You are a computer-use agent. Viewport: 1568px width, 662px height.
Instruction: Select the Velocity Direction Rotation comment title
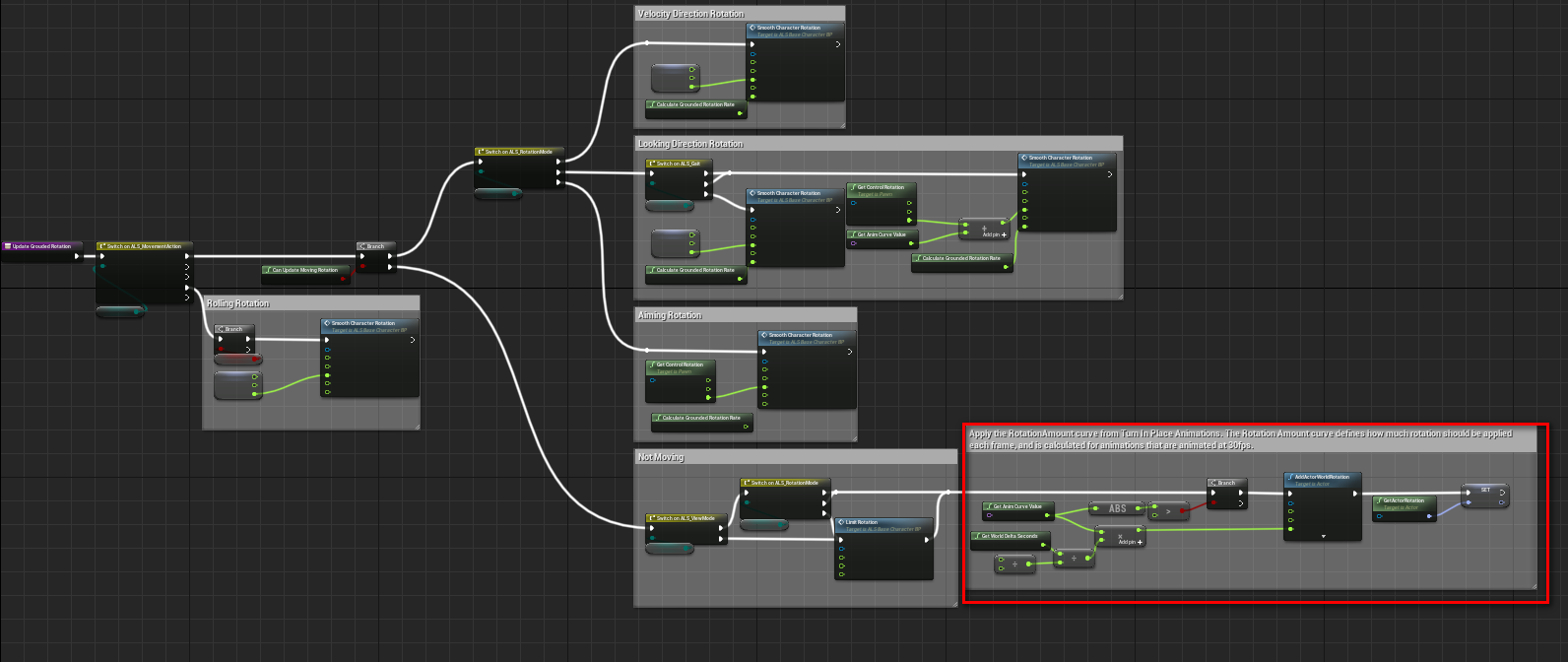(690, 14)
